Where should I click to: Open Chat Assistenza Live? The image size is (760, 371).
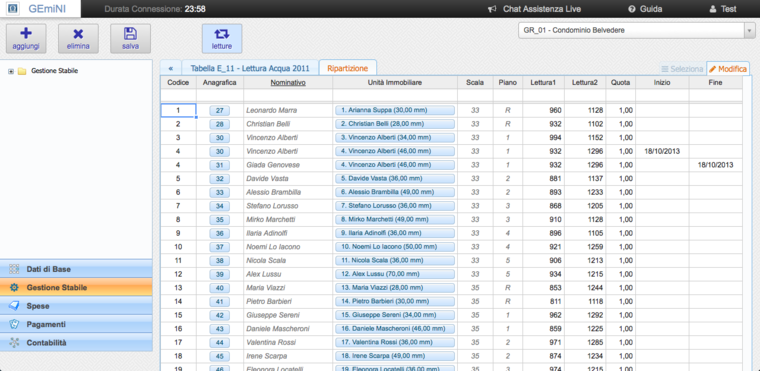click(x=535, y=9)
